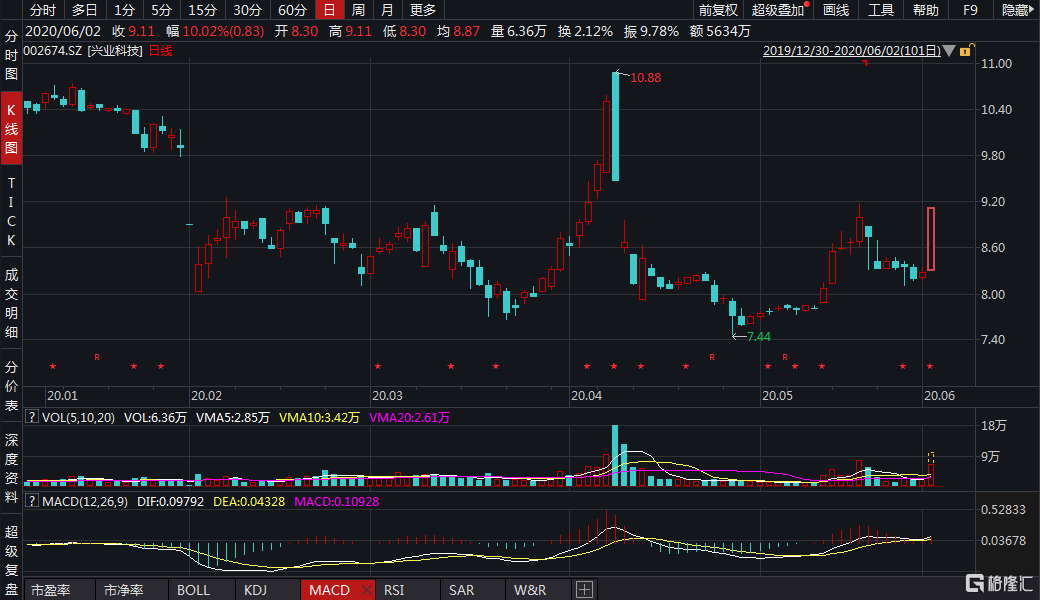The width and height of the screenshot is (1040, 600).
Task: Open the 帮助 menu
Action: 926,10
